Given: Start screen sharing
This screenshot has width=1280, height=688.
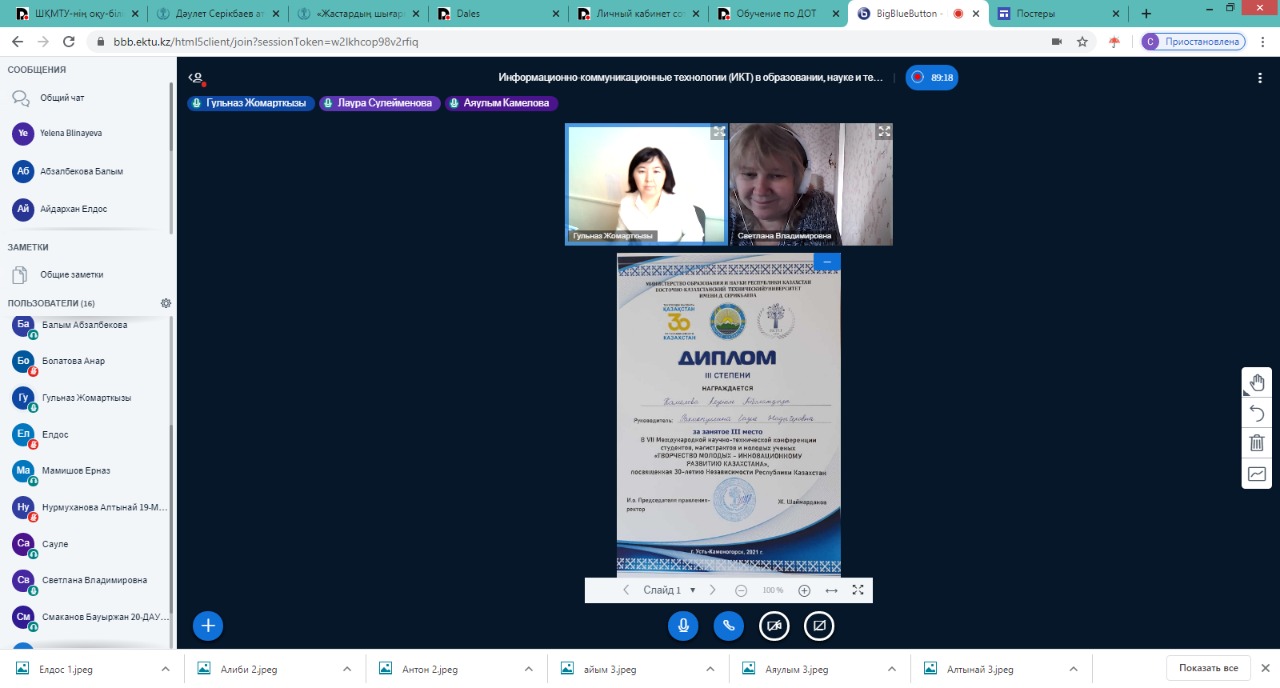Looking at the screenshot, I should pyautogui.click(x=819, y=626).
